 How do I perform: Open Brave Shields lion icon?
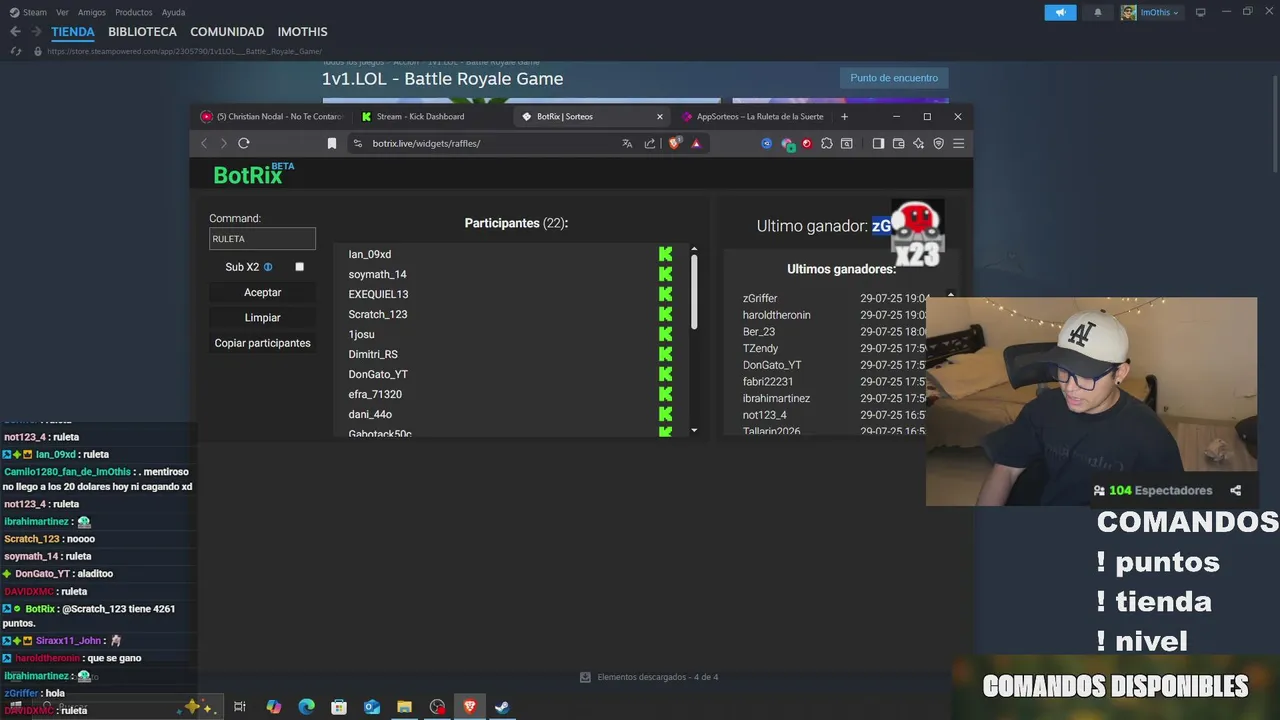(674, 143)
